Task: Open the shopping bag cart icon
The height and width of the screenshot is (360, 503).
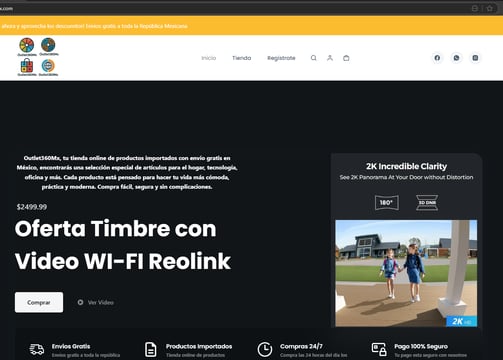Action: point(346,58)
